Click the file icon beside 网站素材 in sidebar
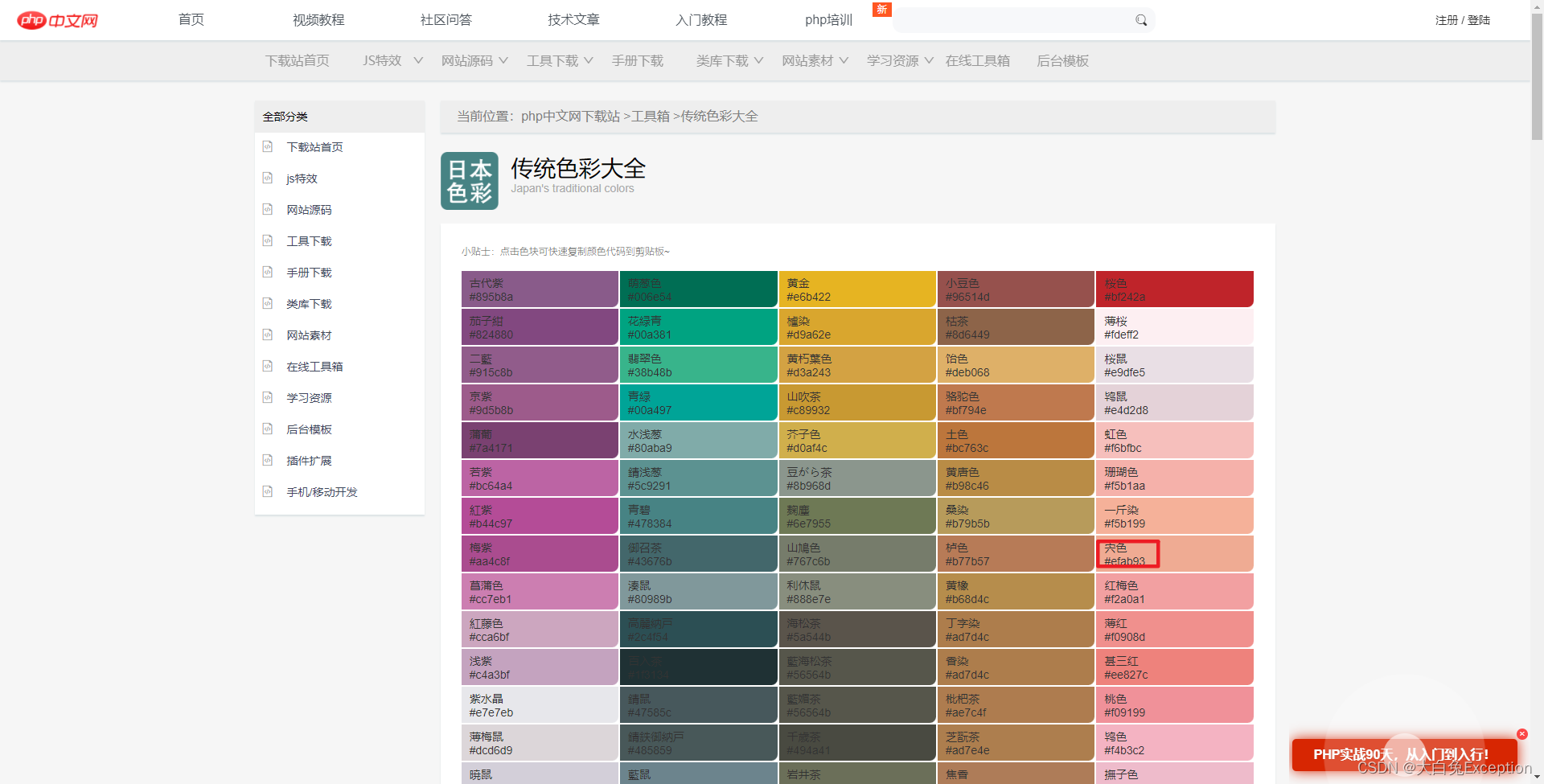 click(x=268, y=335)
